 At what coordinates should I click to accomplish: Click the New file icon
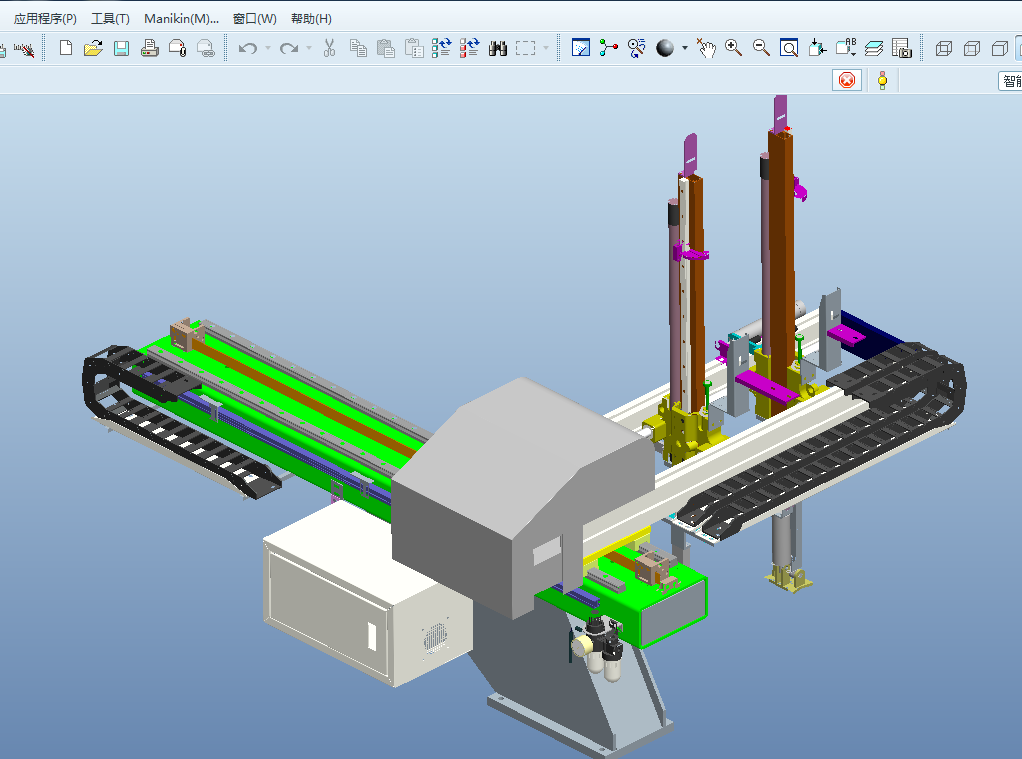coord(66,48)
